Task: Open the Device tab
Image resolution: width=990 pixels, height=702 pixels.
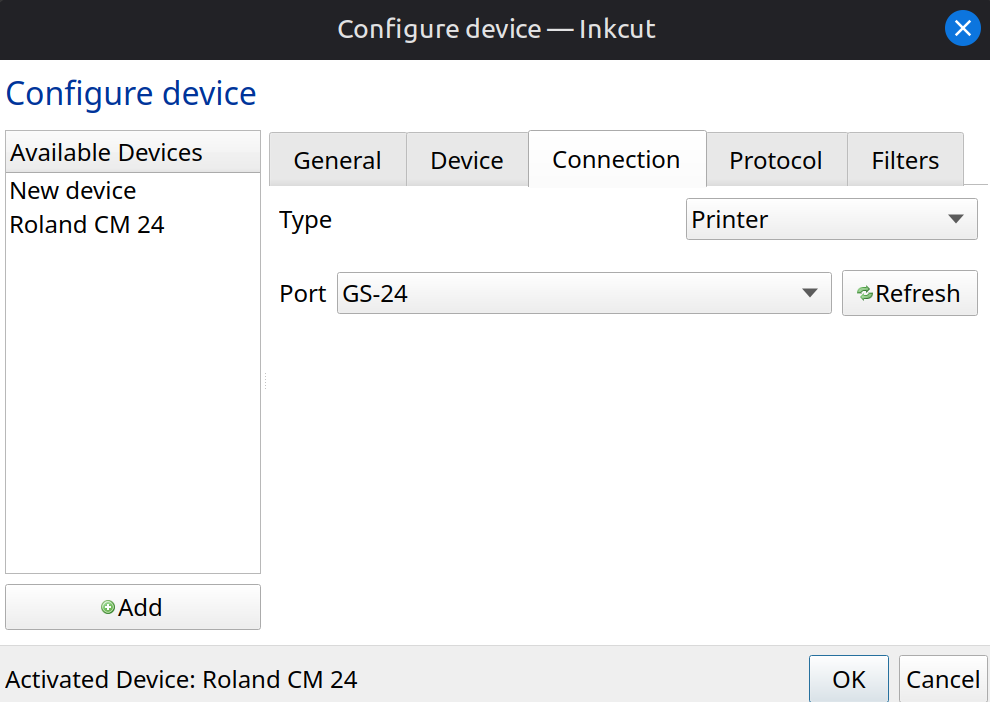Action: 466,160
